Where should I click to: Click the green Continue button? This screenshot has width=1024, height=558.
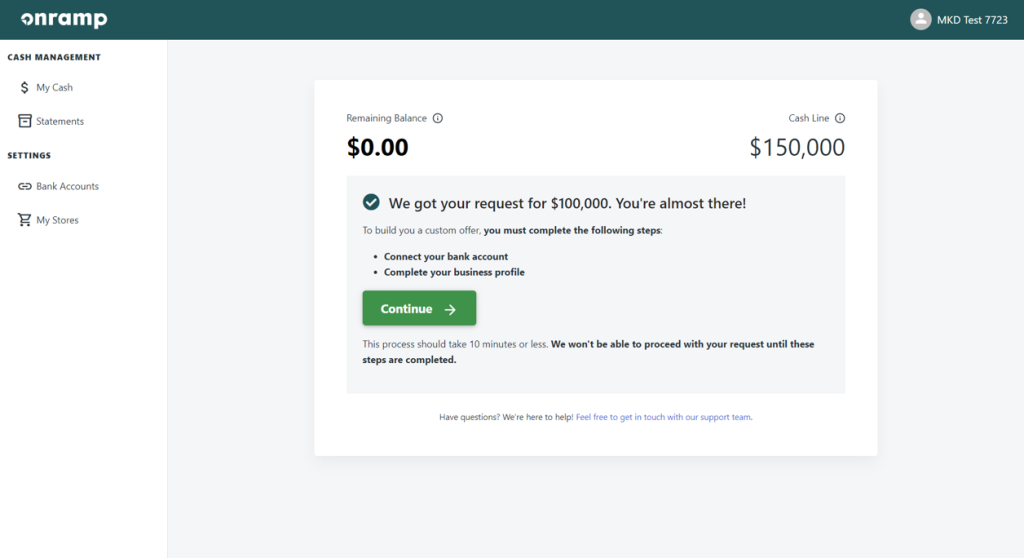[x=419, y=308]
